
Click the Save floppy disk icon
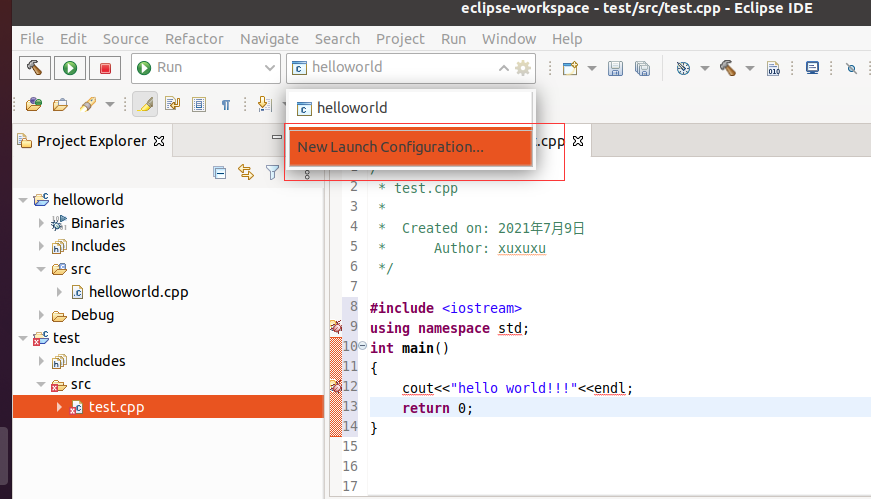[x=615, y=68]
